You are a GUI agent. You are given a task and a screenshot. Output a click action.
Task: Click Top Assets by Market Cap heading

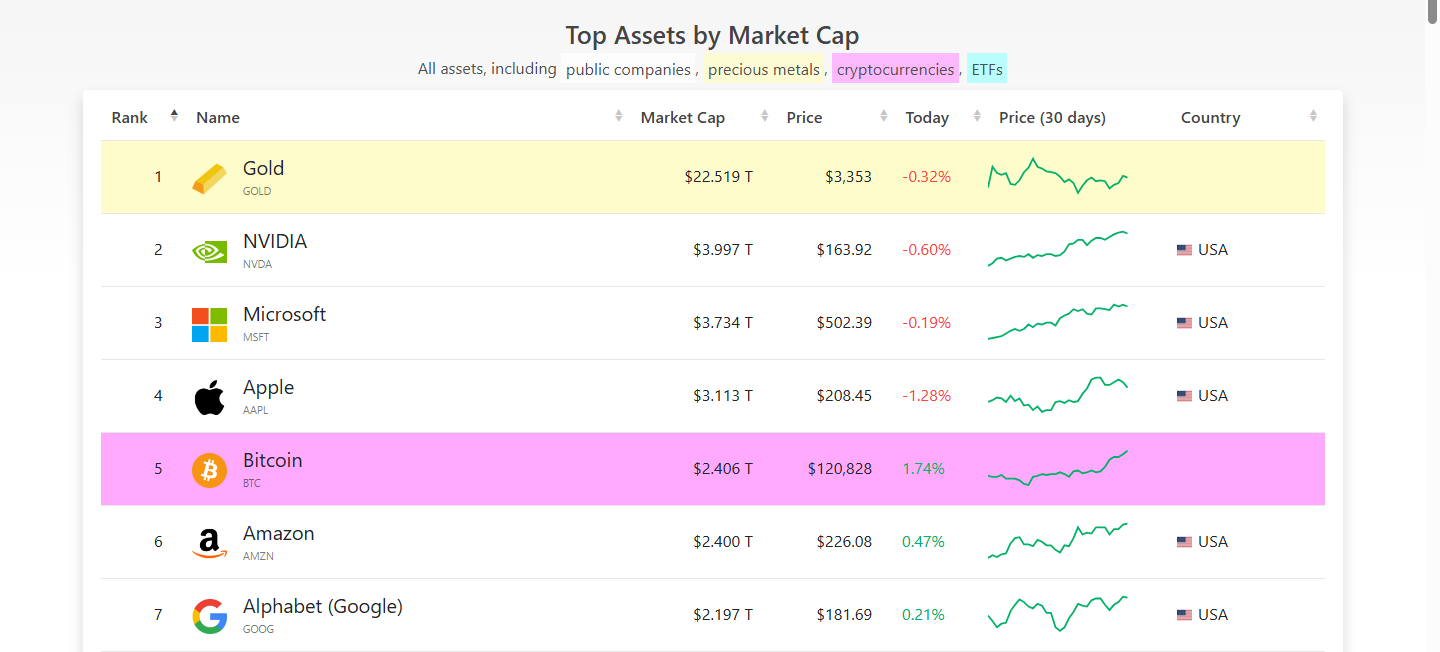pos(712,36)
